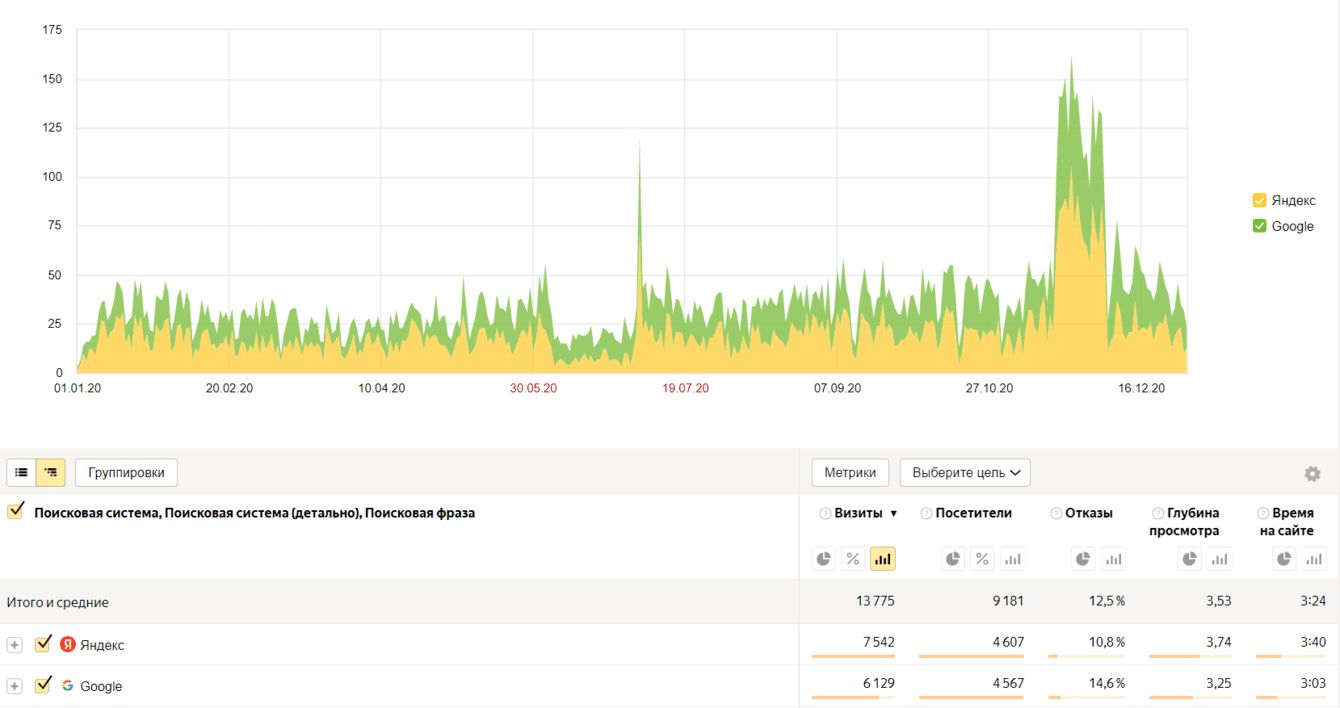Click the Google logo icon in table
The width and height of the screenshot is (1340, 708).
pyautogui.click(x=68, y=686)
